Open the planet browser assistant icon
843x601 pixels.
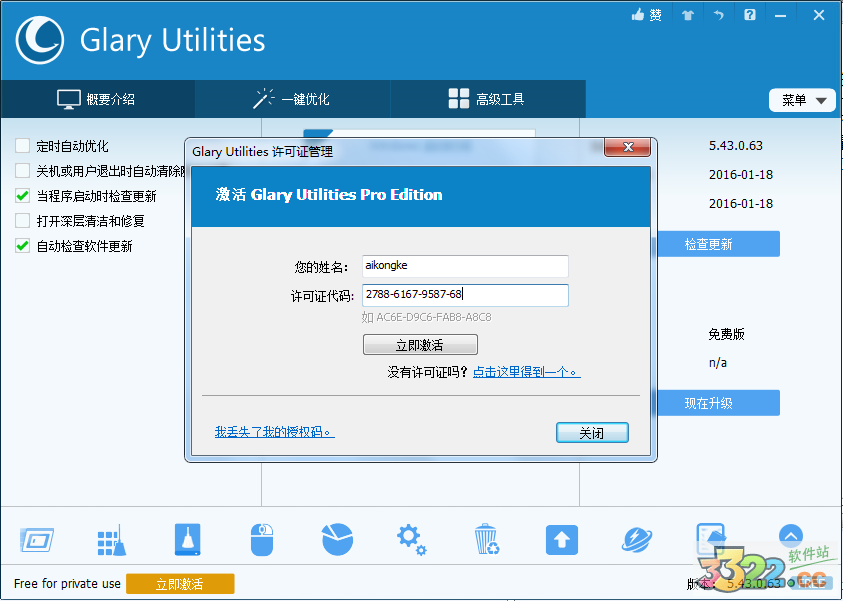coord(637,540)
